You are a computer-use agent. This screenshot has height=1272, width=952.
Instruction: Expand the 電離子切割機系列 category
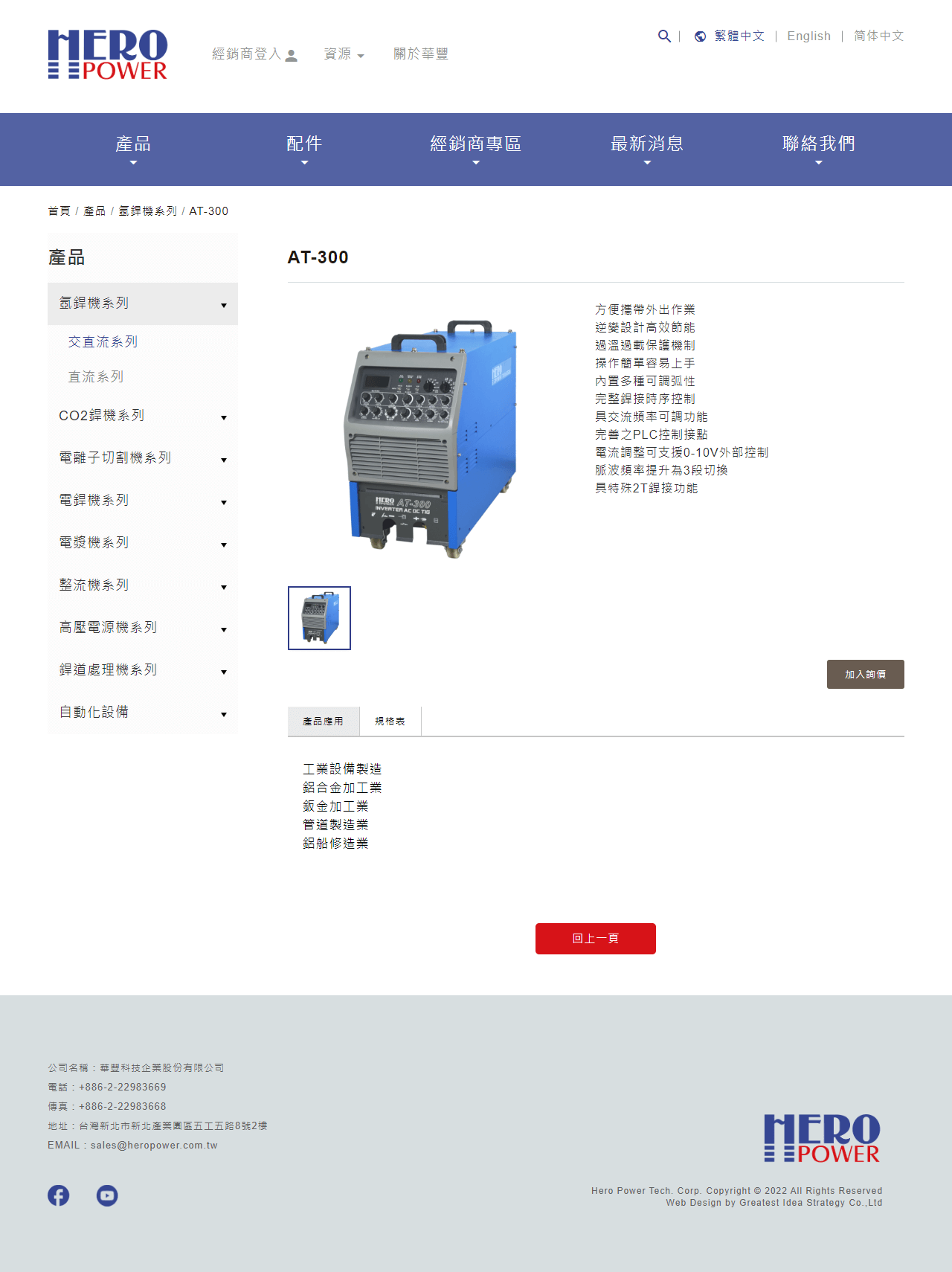tap(143, 458)
